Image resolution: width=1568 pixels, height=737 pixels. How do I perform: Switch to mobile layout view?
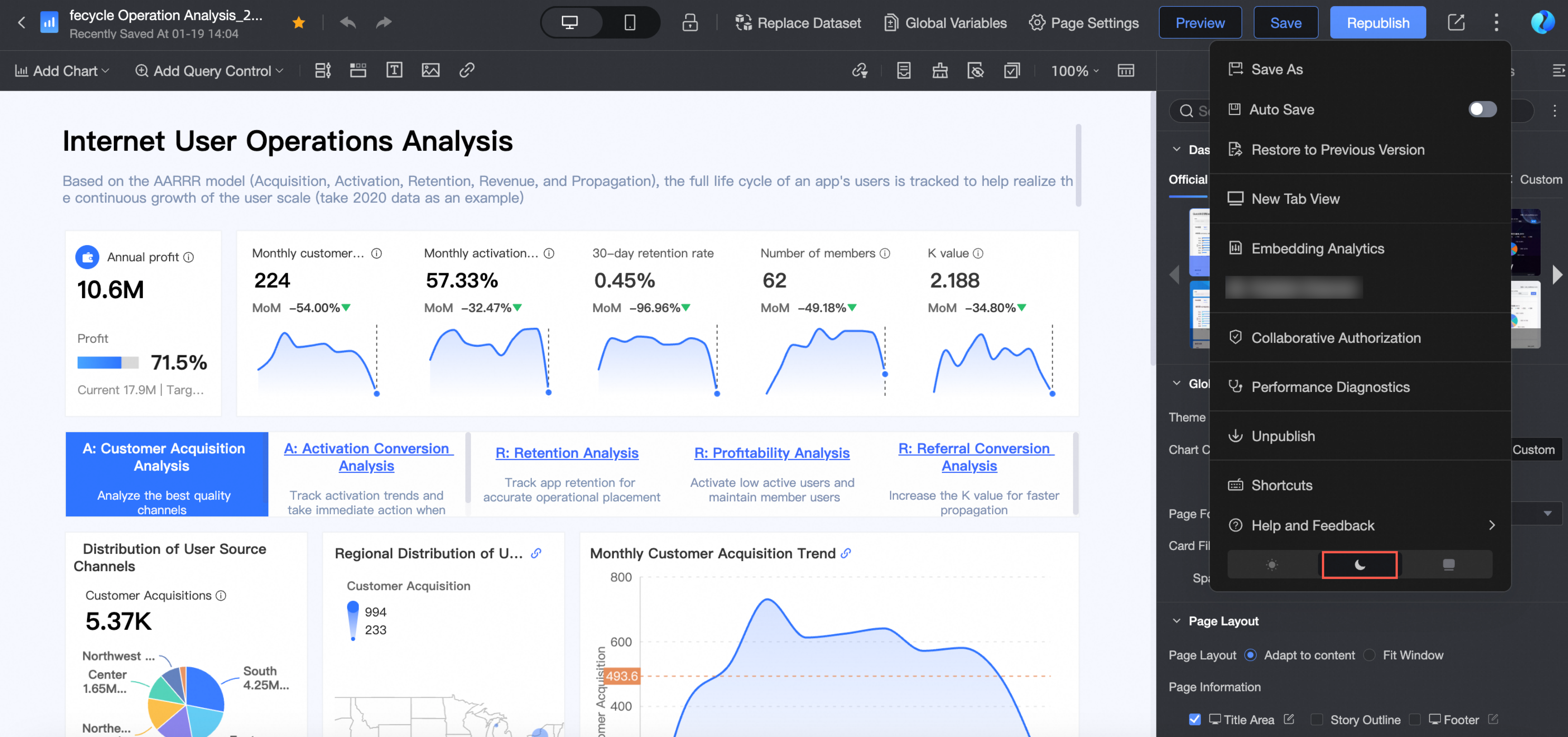tap(630, 23)
